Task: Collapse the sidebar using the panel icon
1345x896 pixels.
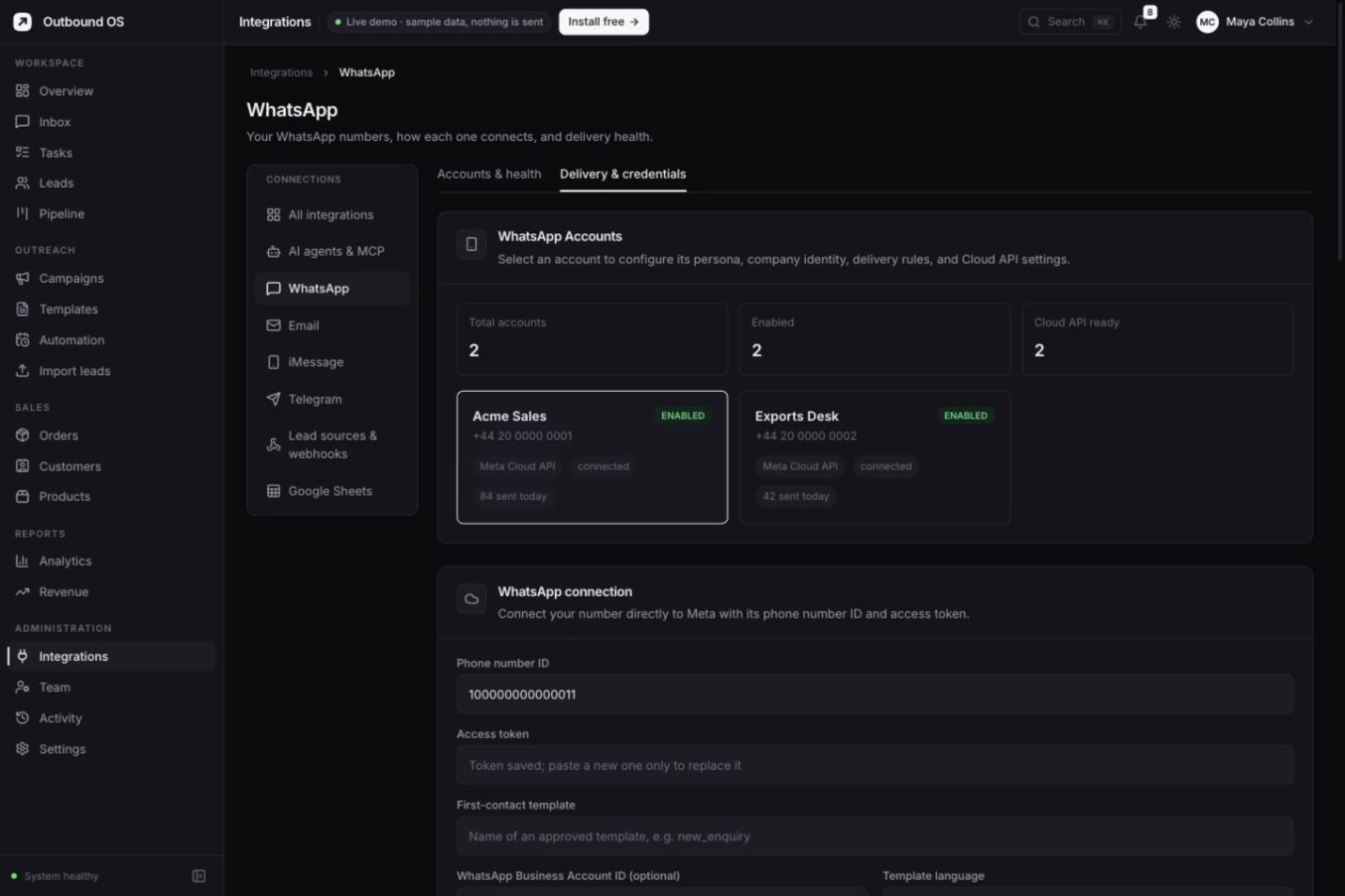Action: [x=199, y=876]
